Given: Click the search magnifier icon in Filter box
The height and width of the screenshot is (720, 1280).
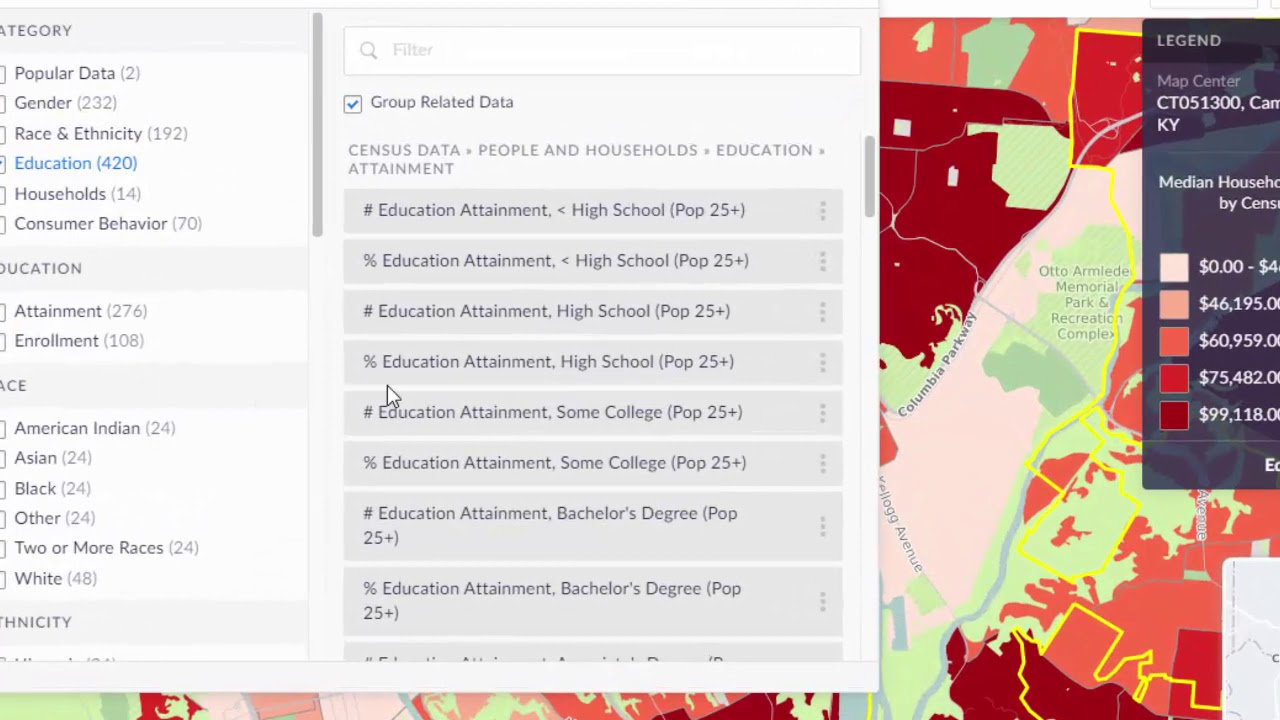Looking at the screenshot, I should 368,50.
